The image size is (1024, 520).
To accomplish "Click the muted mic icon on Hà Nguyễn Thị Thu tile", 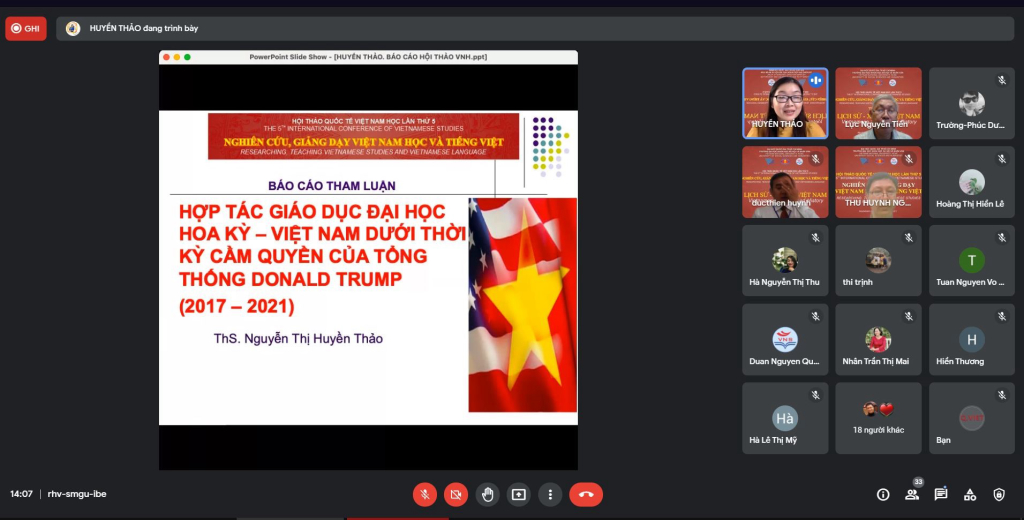I will 815,238.
